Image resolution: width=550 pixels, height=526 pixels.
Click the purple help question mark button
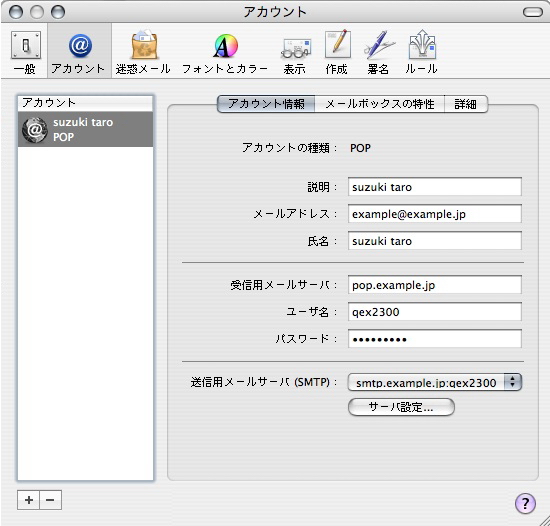[525, 503]
